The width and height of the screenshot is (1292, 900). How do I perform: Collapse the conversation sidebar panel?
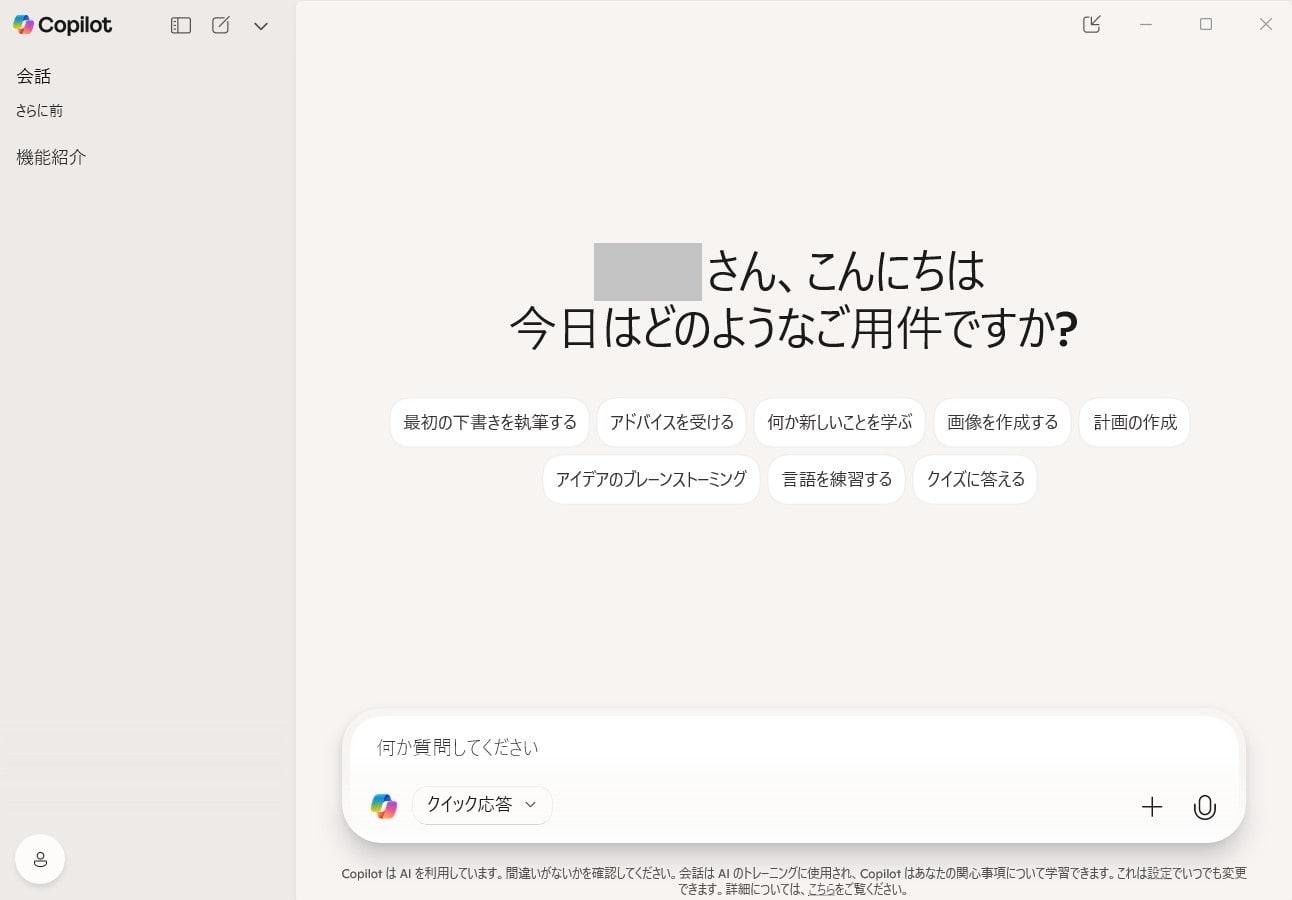point(181,25)
